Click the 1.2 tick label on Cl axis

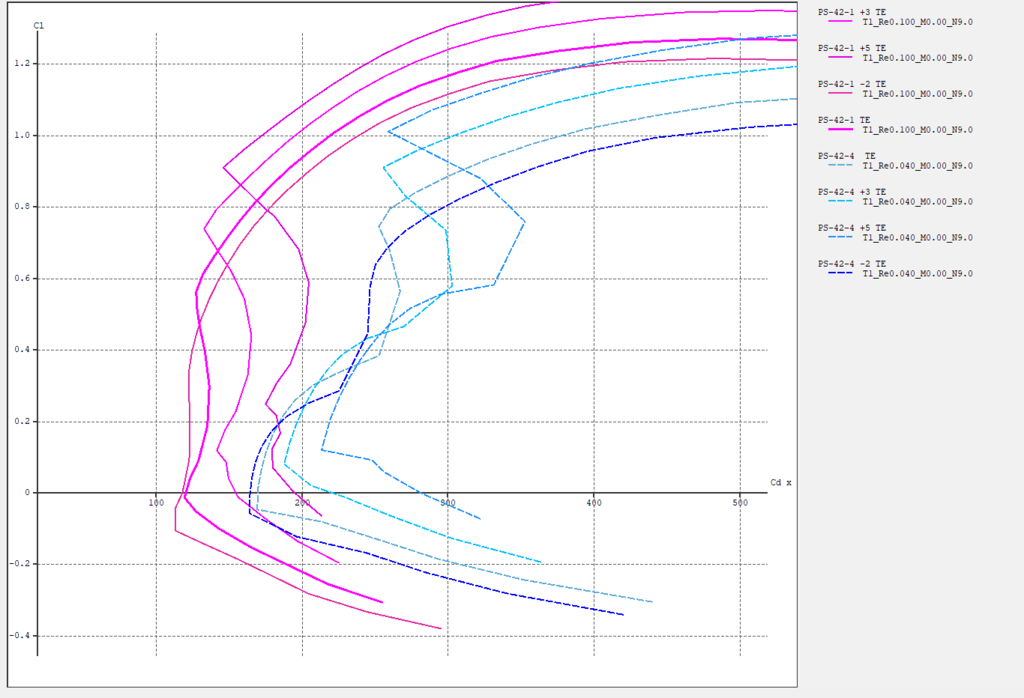20,64
